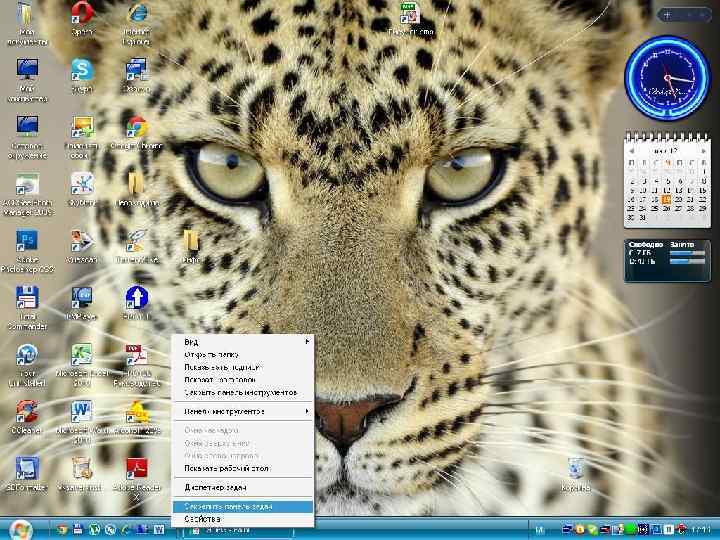Click the Windows Start orb
The width and height of the screenshot is (720, 540).
point(21,529)
